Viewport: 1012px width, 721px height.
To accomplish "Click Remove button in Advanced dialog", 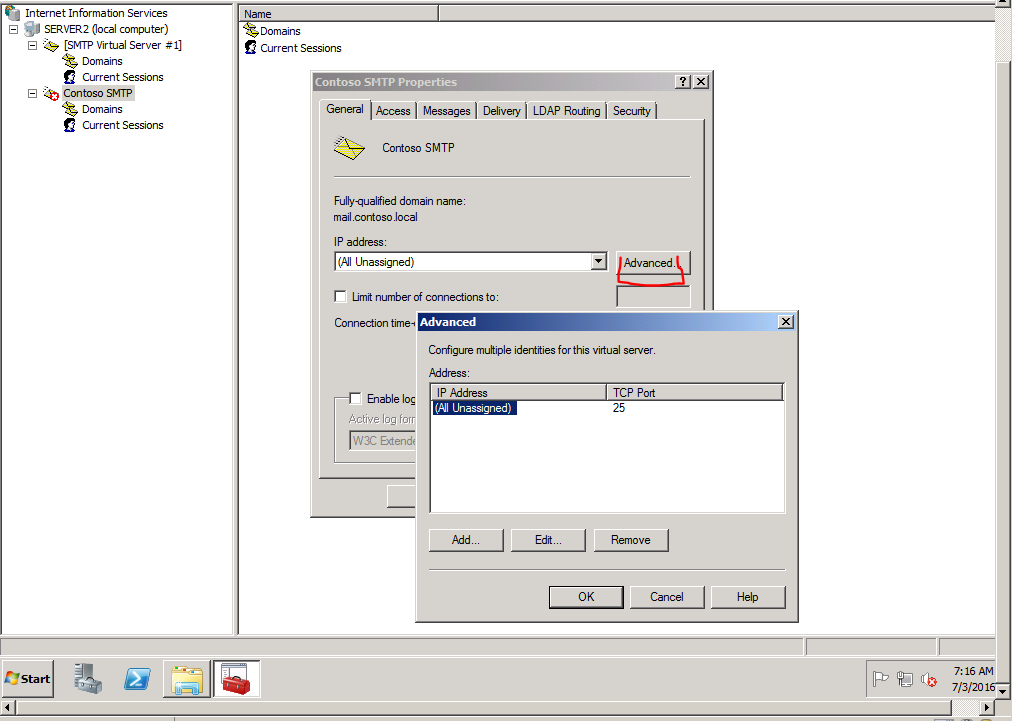I will pos(631,540).
